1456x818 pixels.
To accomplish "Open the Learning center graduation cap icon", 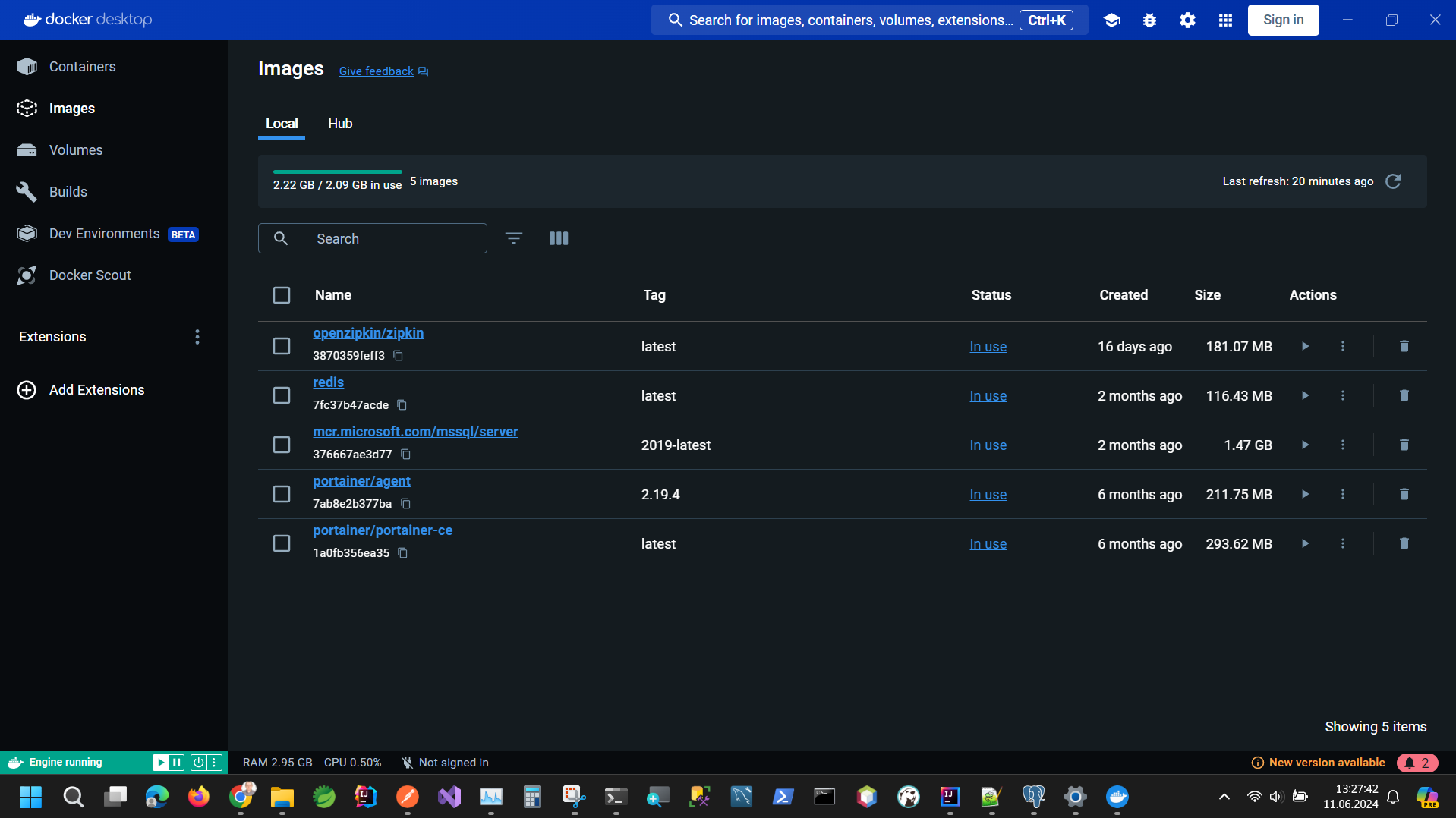I will [1111, 20].
